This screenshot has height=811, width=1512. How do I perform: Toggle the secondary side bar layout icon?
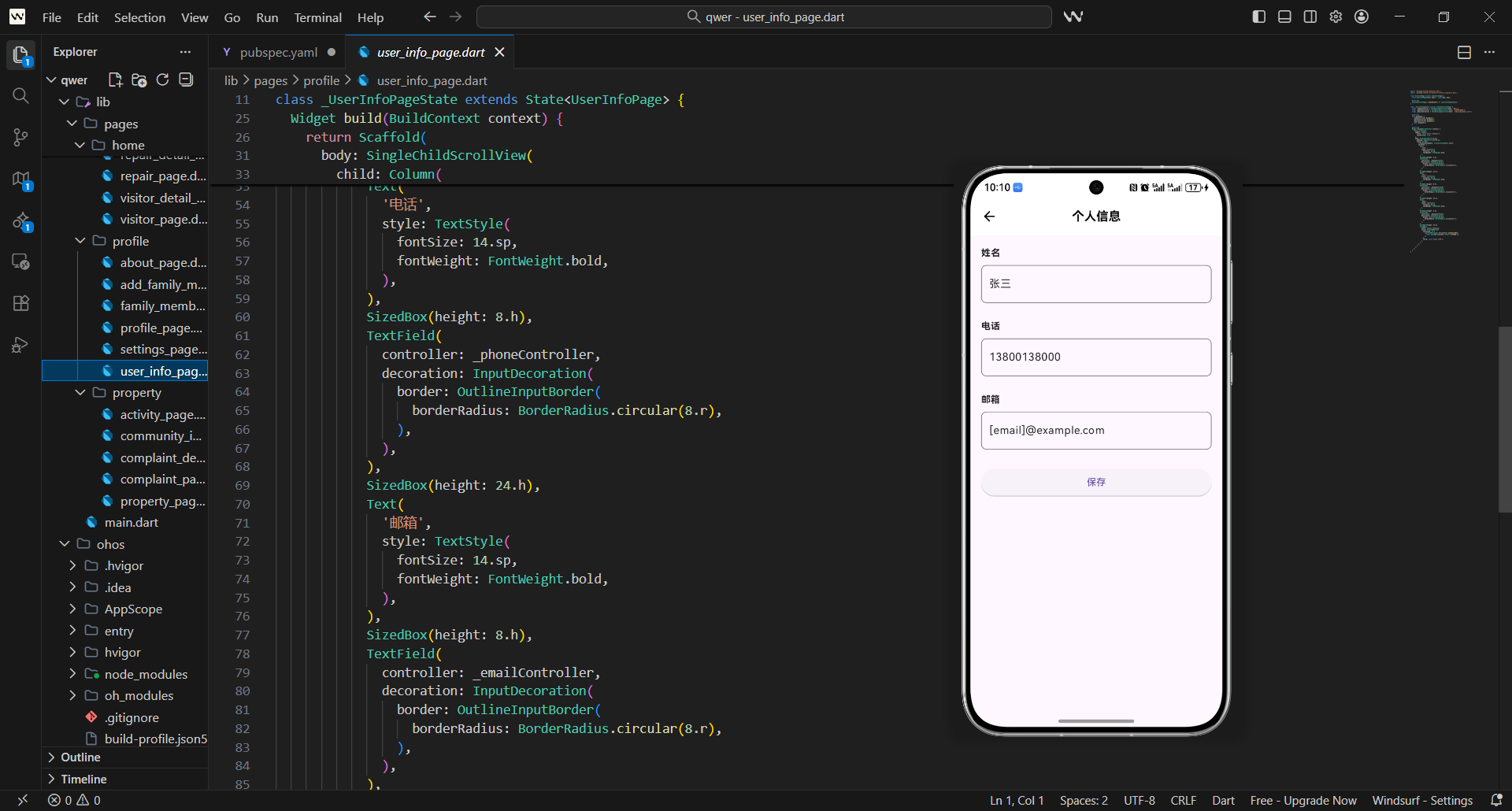click(1310, 17)
